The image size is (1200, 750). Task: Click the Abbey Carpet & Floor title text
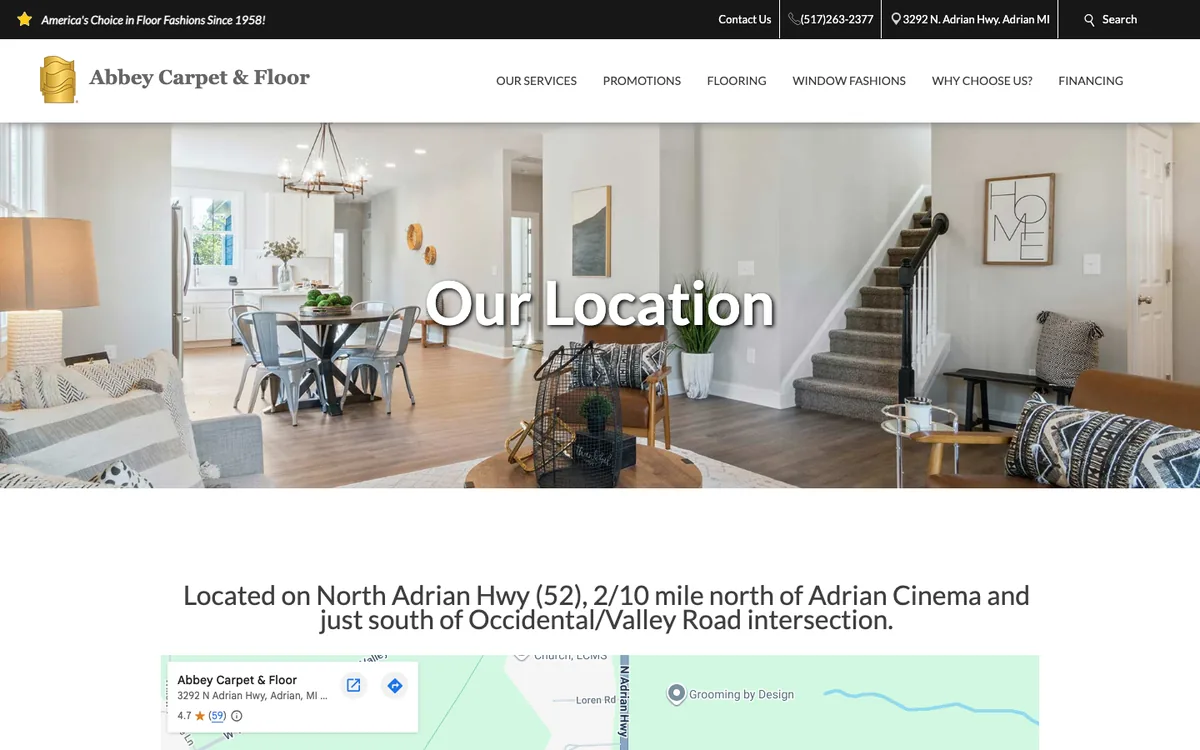[x=199, y=78]
